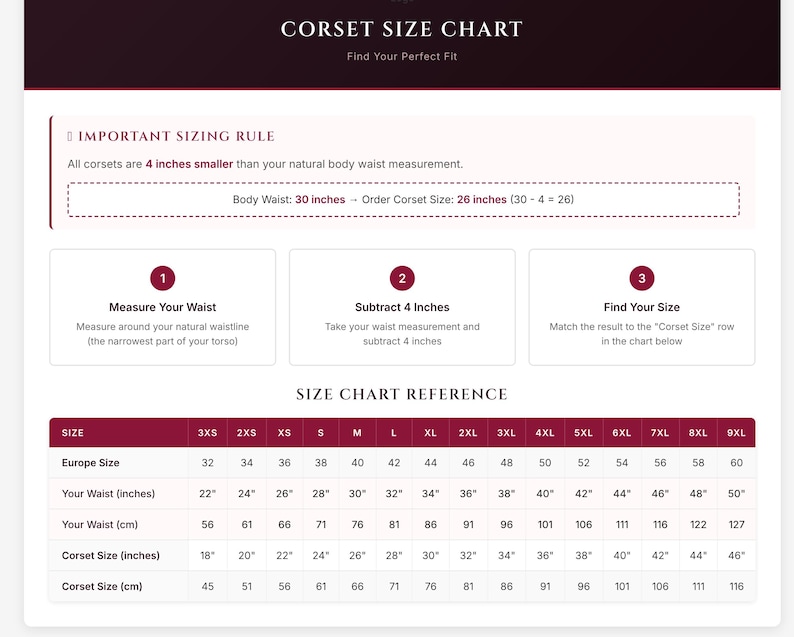Click the 36" waist inches cell
Image resolution: width=794 pixels, height=637 pixels.
point(468,494)
